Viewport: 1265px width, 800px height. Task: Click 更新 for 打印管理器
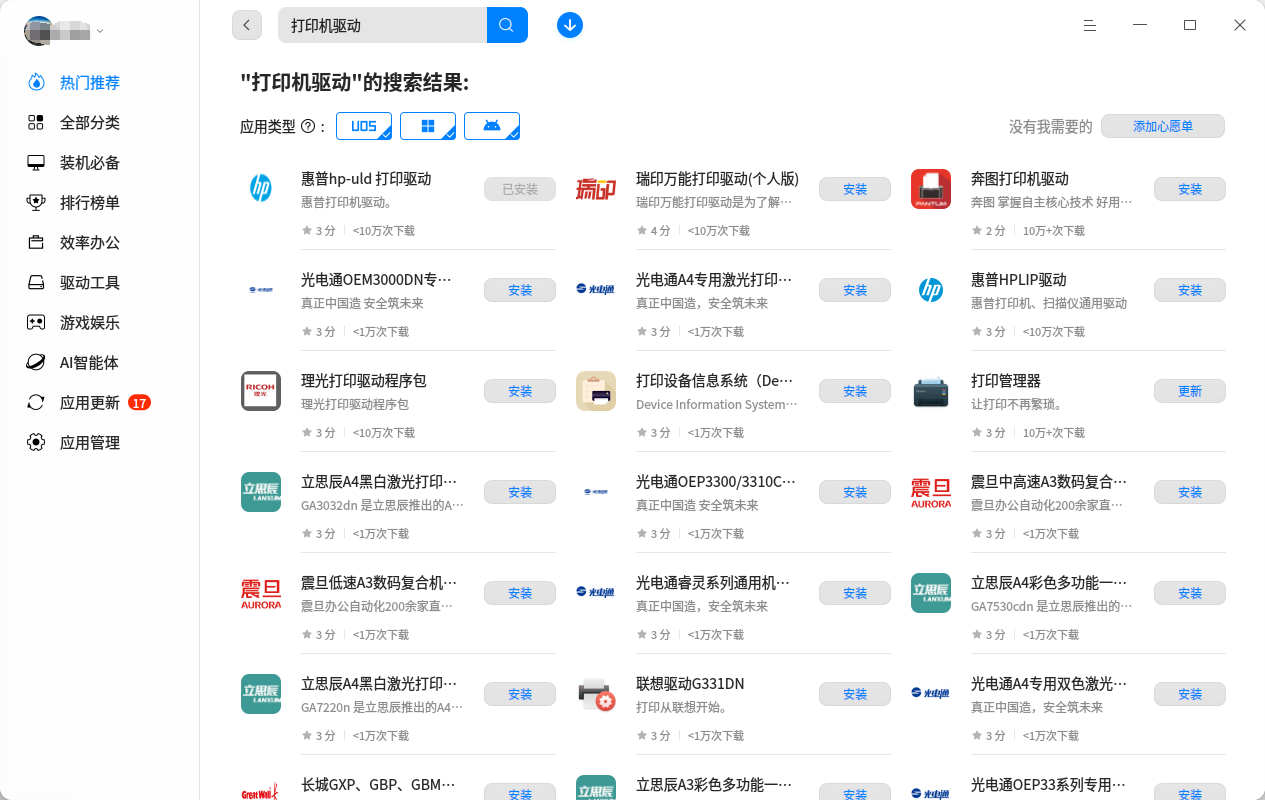click(x=1190, y=391)
